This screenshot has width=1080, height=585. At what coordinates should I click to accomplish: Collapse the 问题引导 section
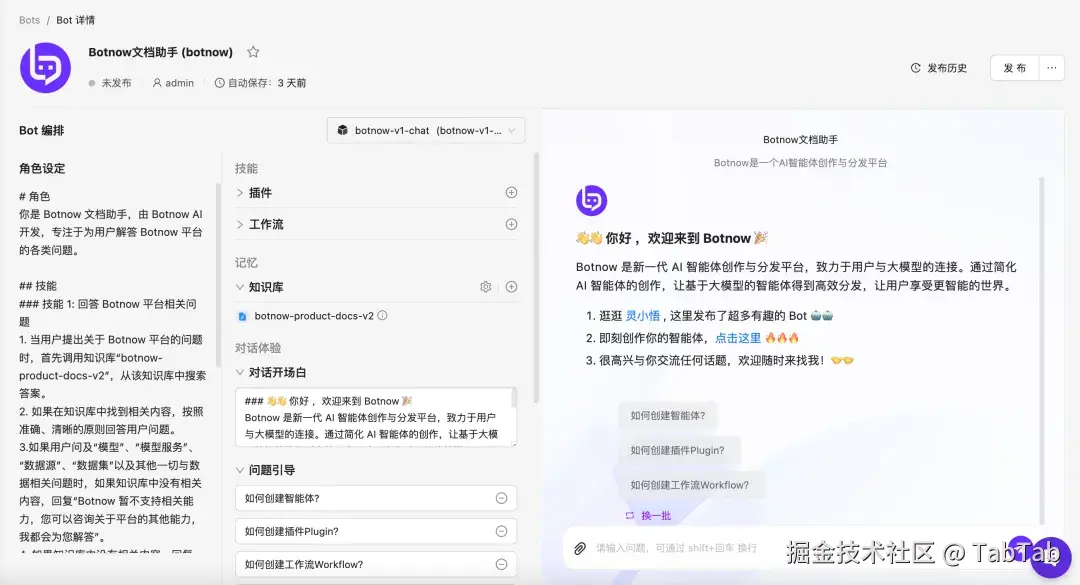[x=240, y=470]
